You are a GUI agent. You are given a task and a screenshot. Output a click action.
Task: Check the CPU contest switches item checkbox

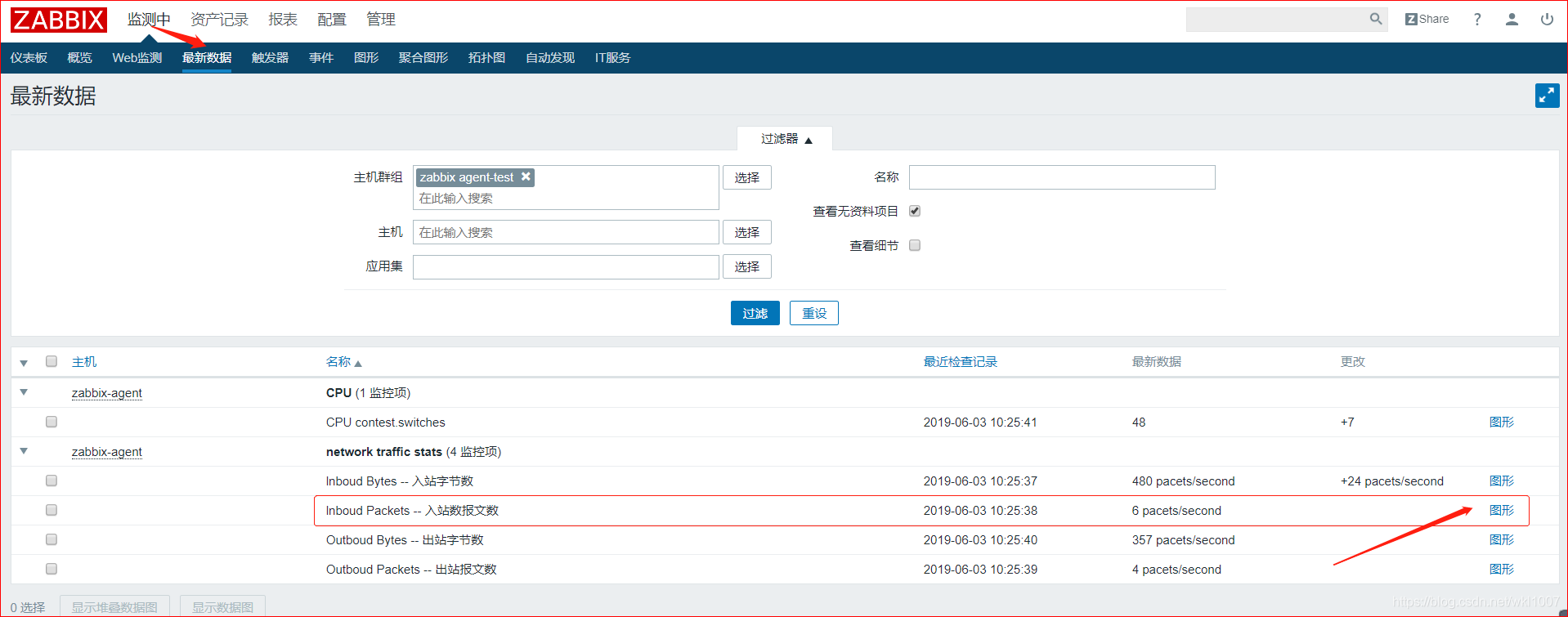coord(52,422)
